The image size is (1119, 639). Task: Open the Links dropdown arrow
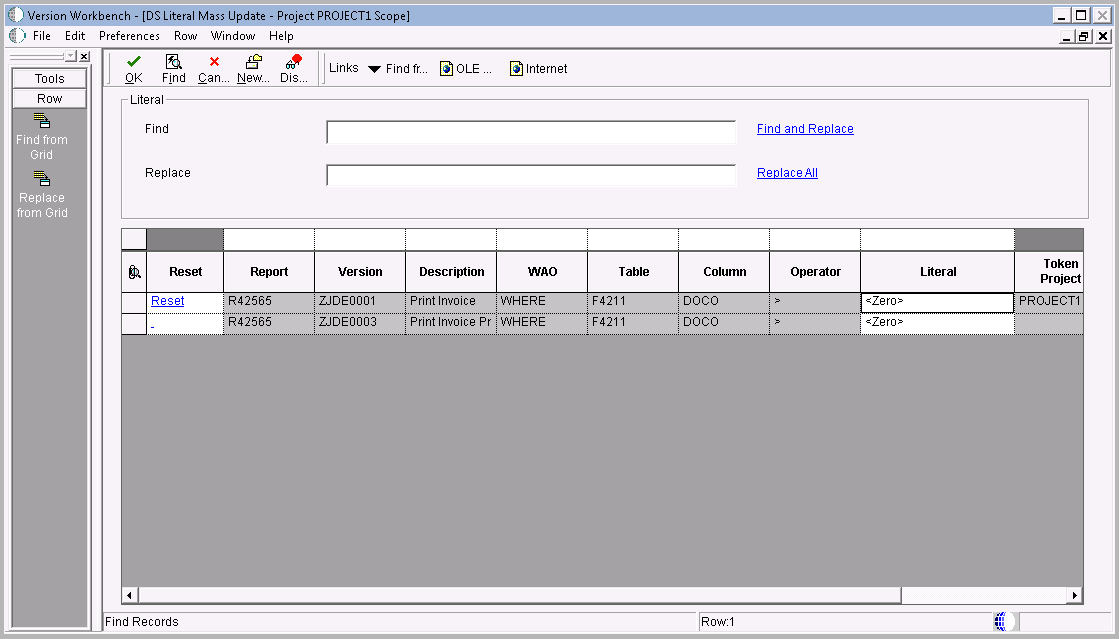(372, 68)
